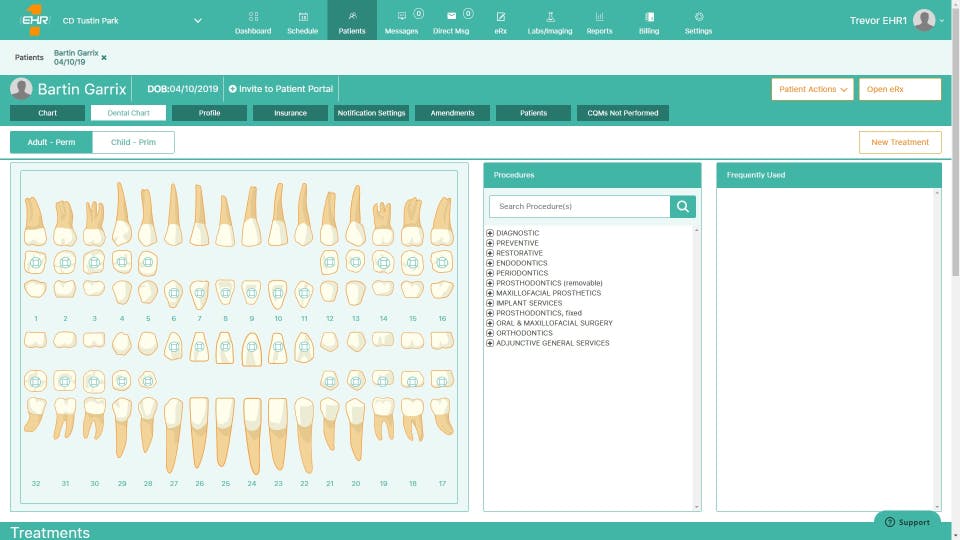This screenshot has height=540, width=960.
Task: Open the Messages icon in navigation
Action: [402, 16]
